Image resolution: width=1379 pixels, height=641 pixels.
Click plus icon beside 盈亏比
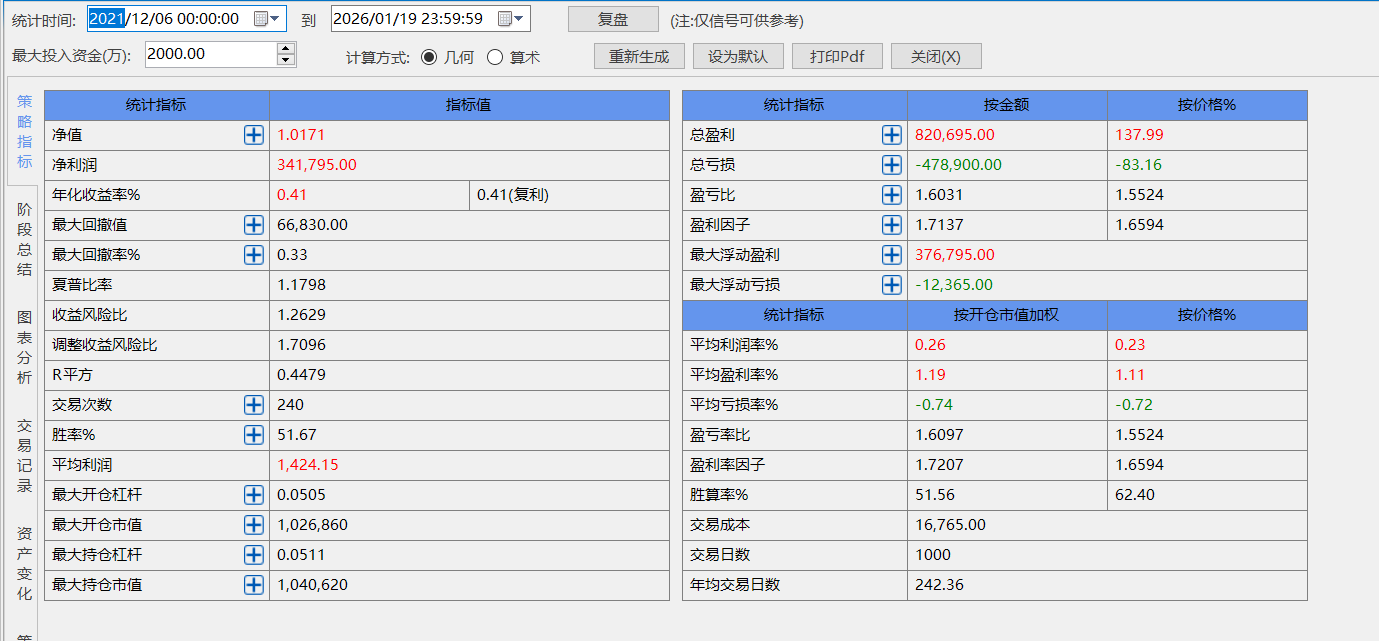pos(892,195)
